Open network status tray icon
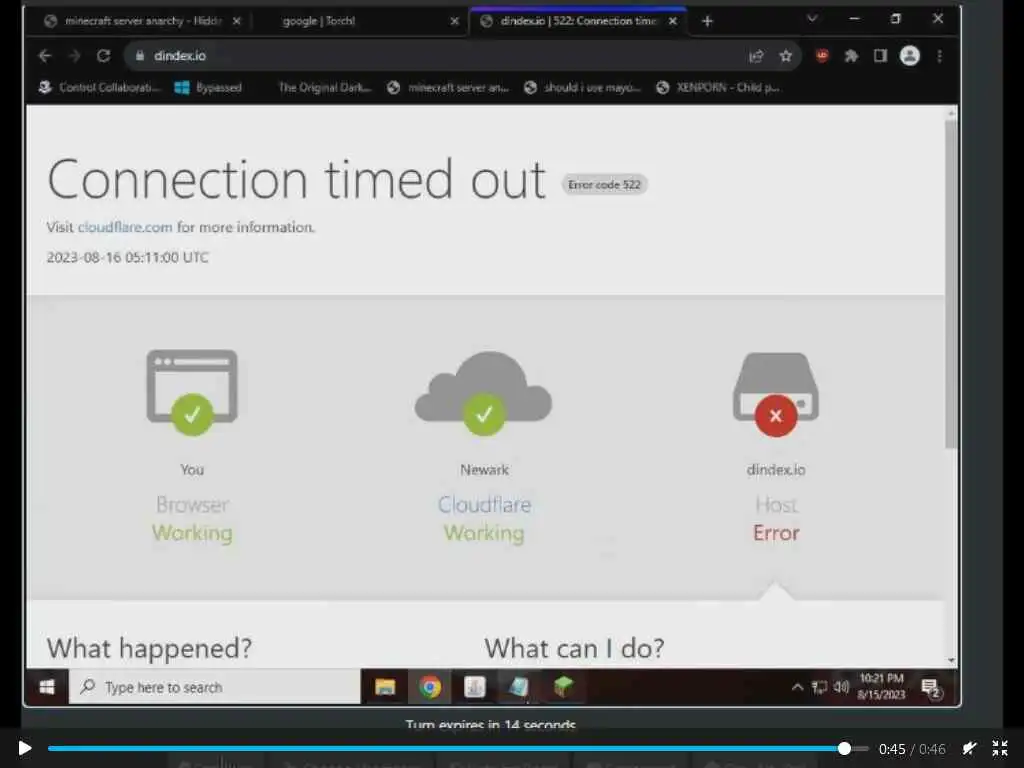 tap(819, 687)
